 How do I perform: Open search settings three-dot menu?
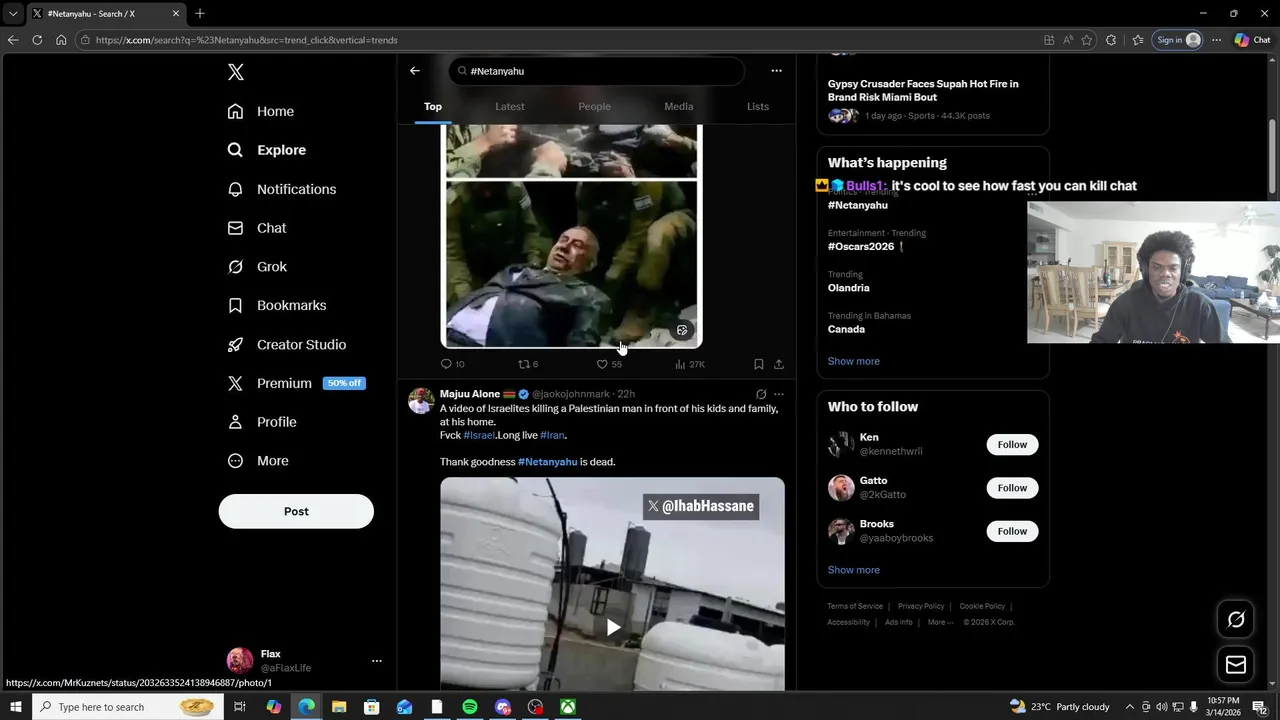(x=776, y=71)
